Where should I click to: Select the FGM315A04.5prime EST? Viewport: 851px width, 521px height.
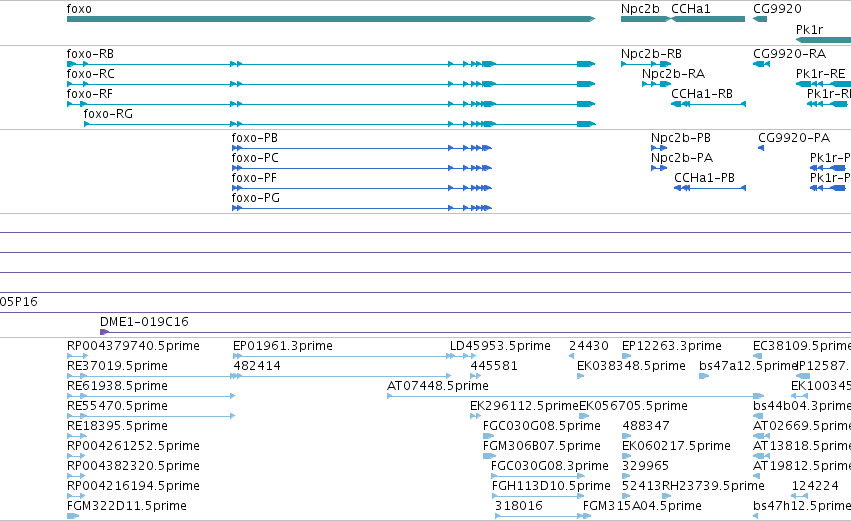coord(642,506)
